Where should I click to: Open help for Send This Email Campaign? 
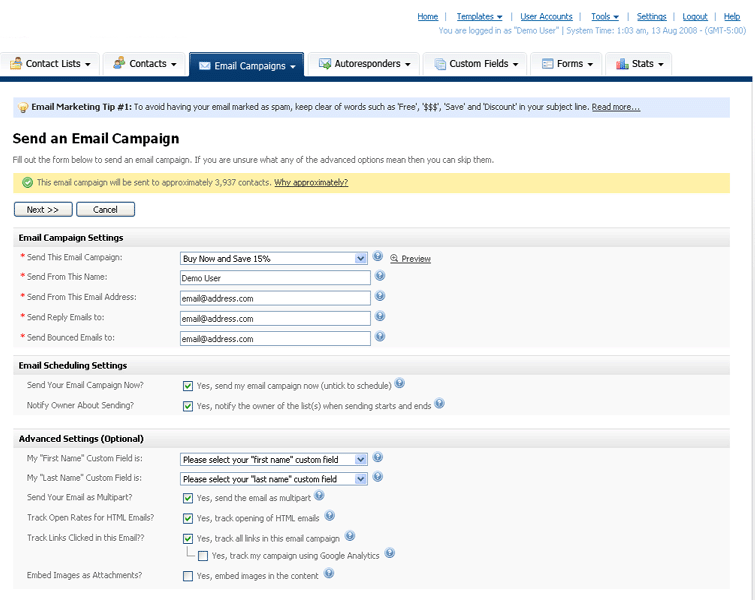coord(378,256)
